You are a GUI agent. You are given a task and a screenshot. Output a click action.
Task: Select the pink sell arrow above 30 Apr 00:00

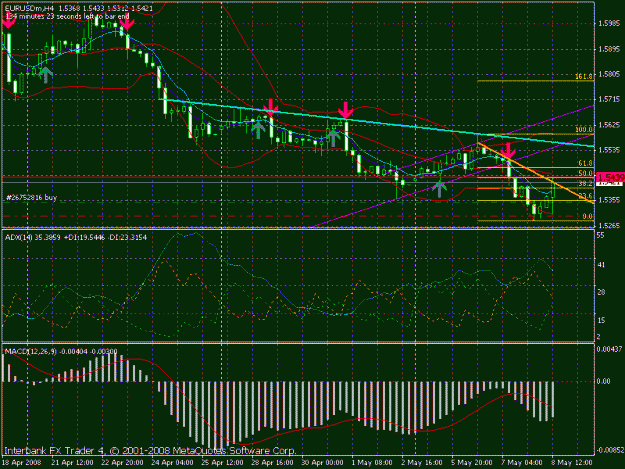(x=345, y=110)
